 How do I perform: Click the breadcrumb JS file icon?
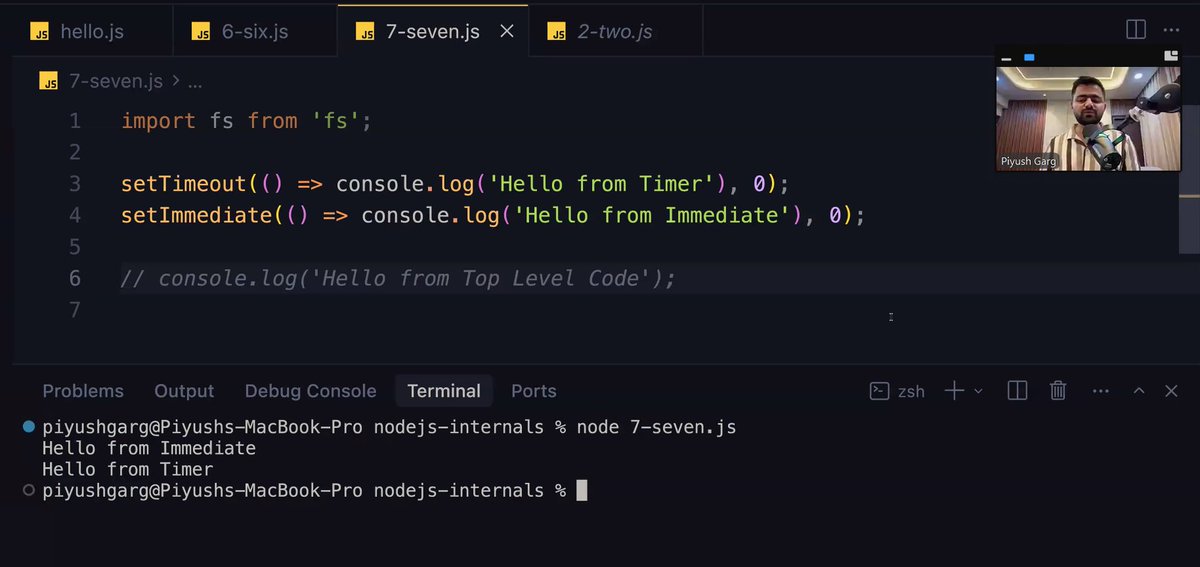(49, 81)
